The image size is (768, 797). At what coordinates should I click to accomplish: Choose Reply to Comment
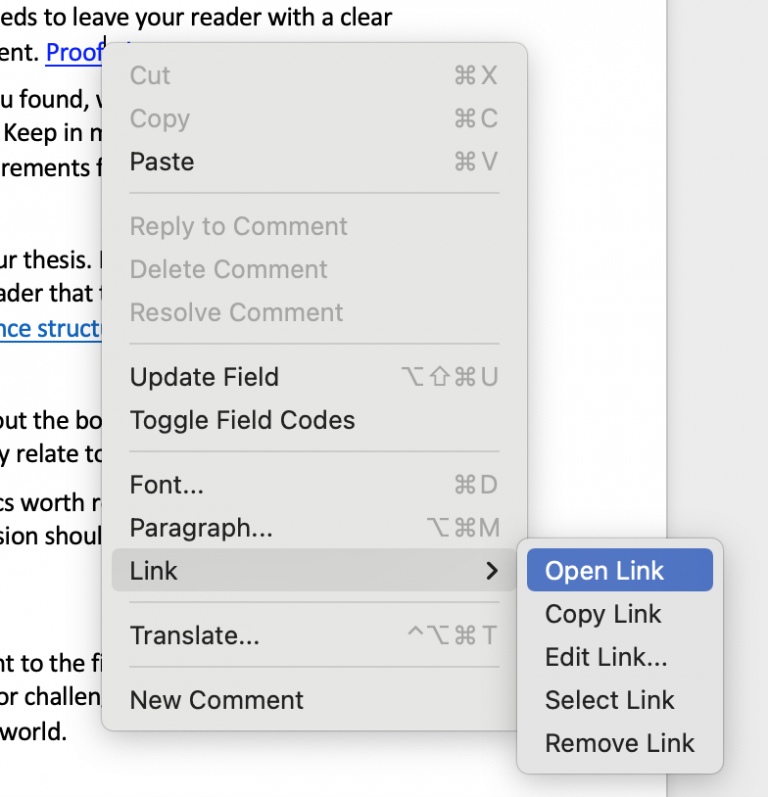pos(239,226)
